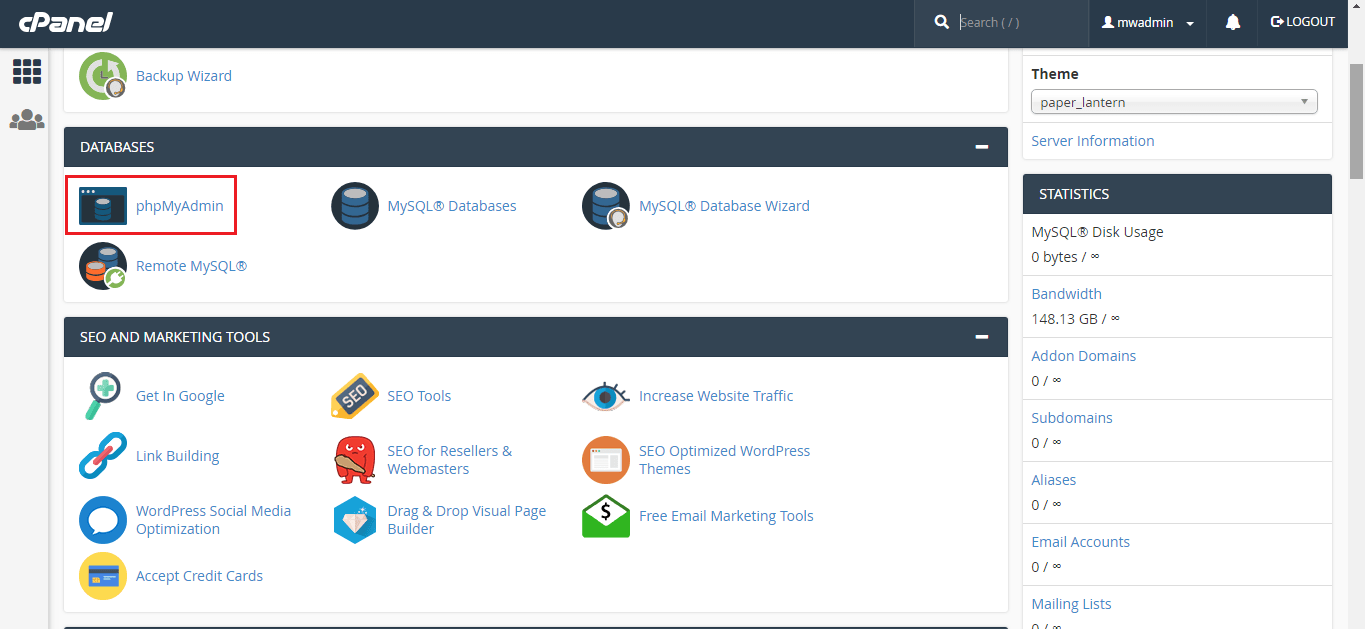The width and height of the screenshot is (1365, 629).
Task: Launch the MySQL Database Wizard icon
Action: [x=606, y=206]
